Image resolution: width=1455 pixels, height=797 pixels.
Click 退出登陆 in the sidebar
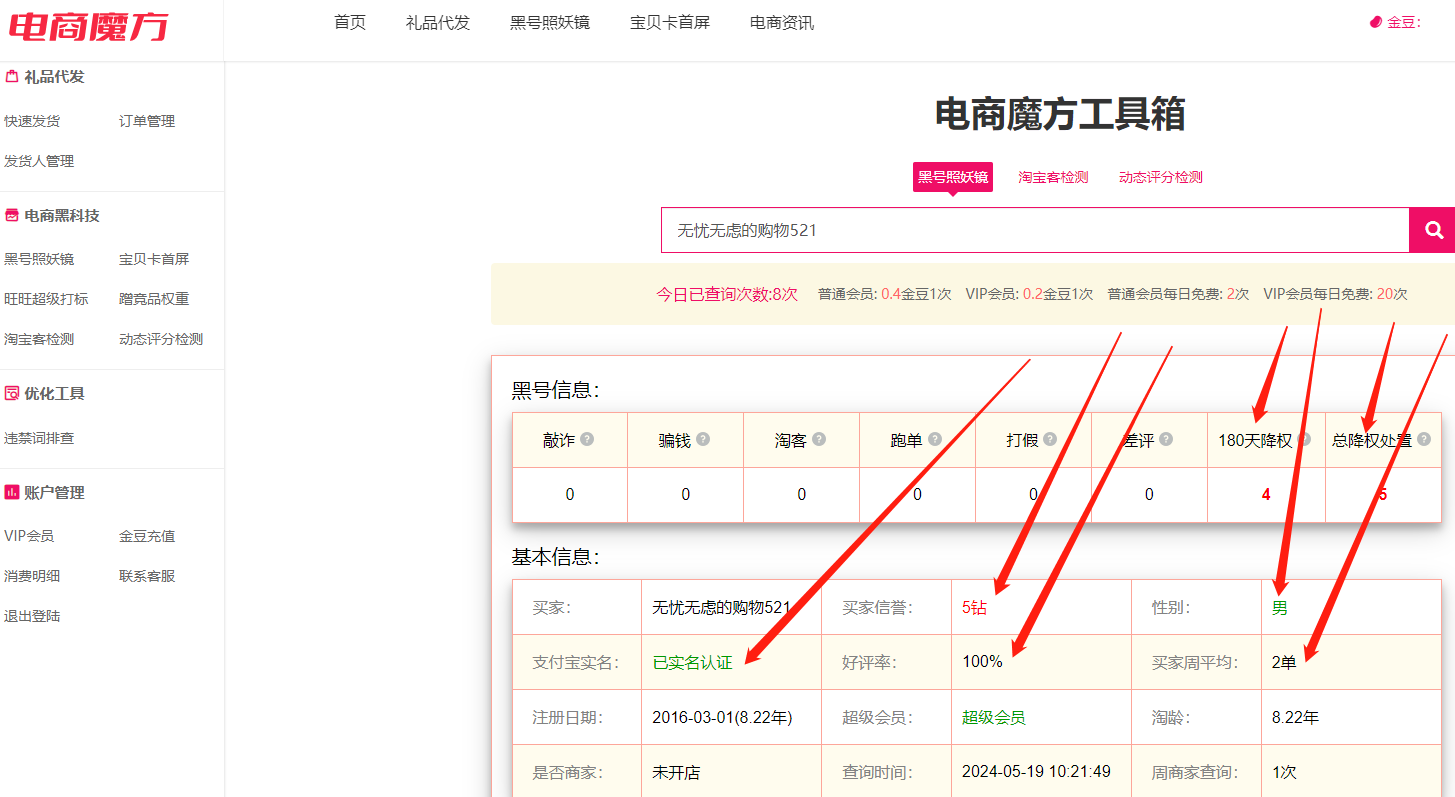[x=32, y=616]
